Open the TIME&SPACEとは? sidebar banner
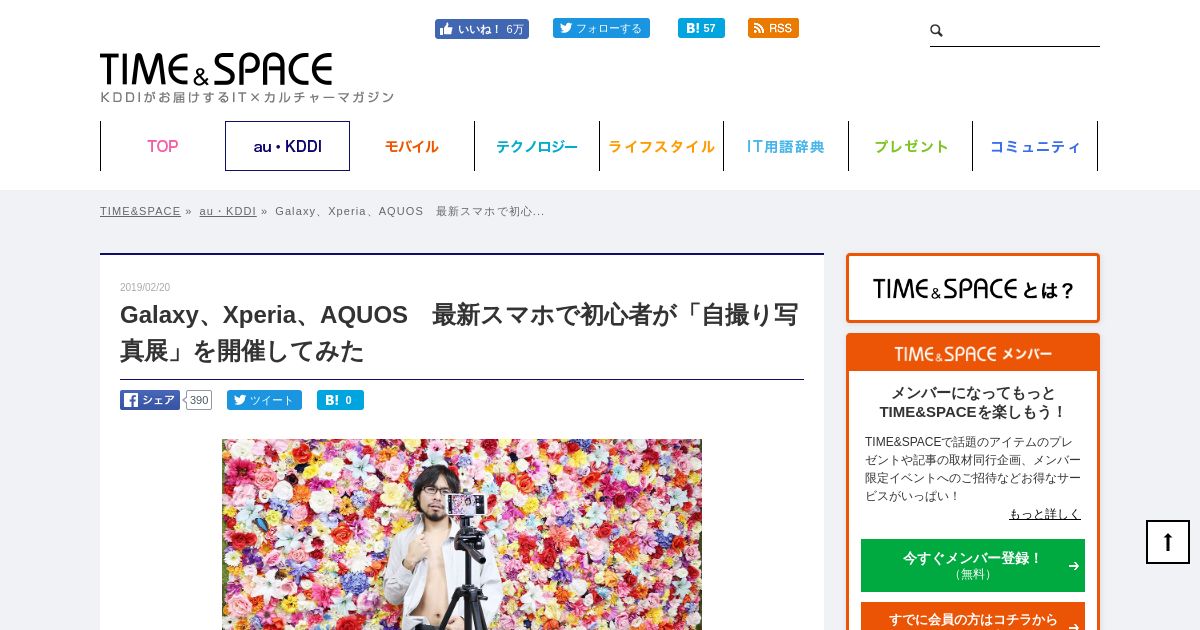Screen dimensions: 1200x630 point(973,288)
